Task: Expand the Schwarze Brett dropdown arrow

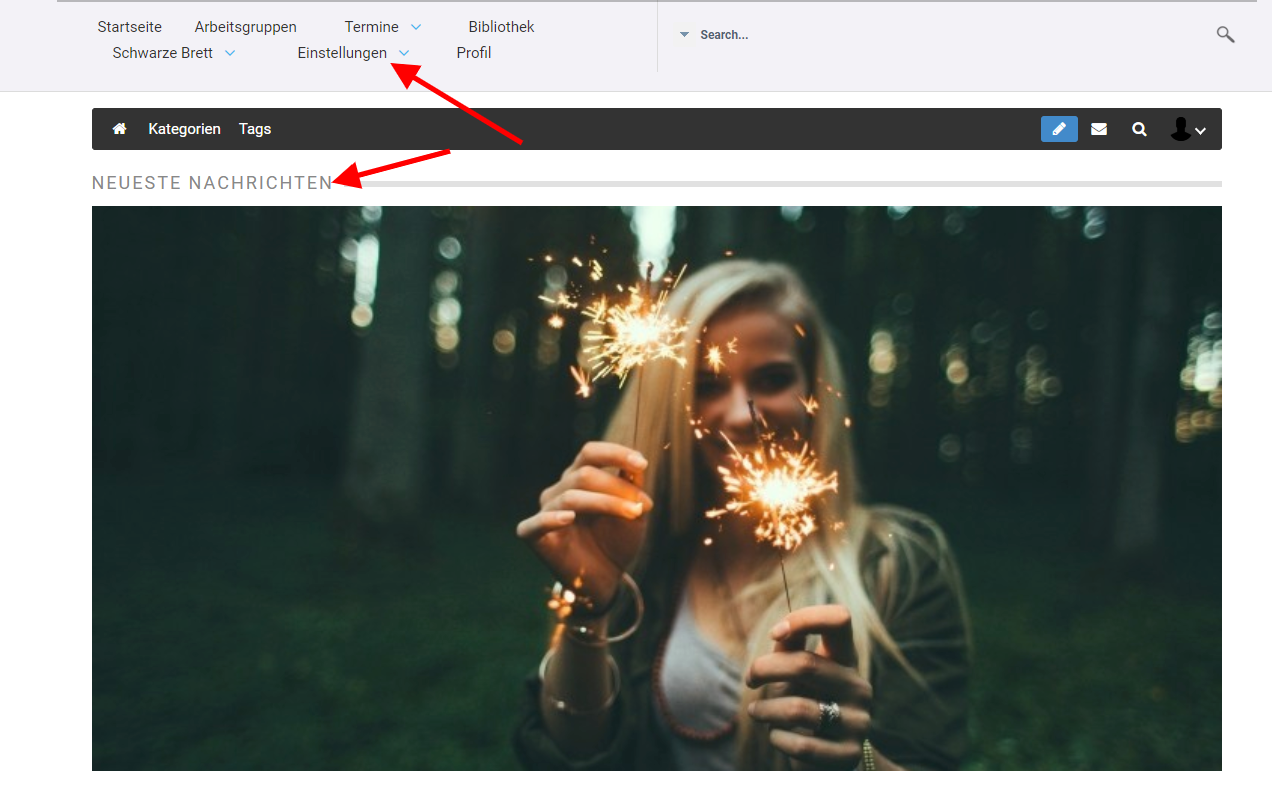Action: [x=230, y=53]
